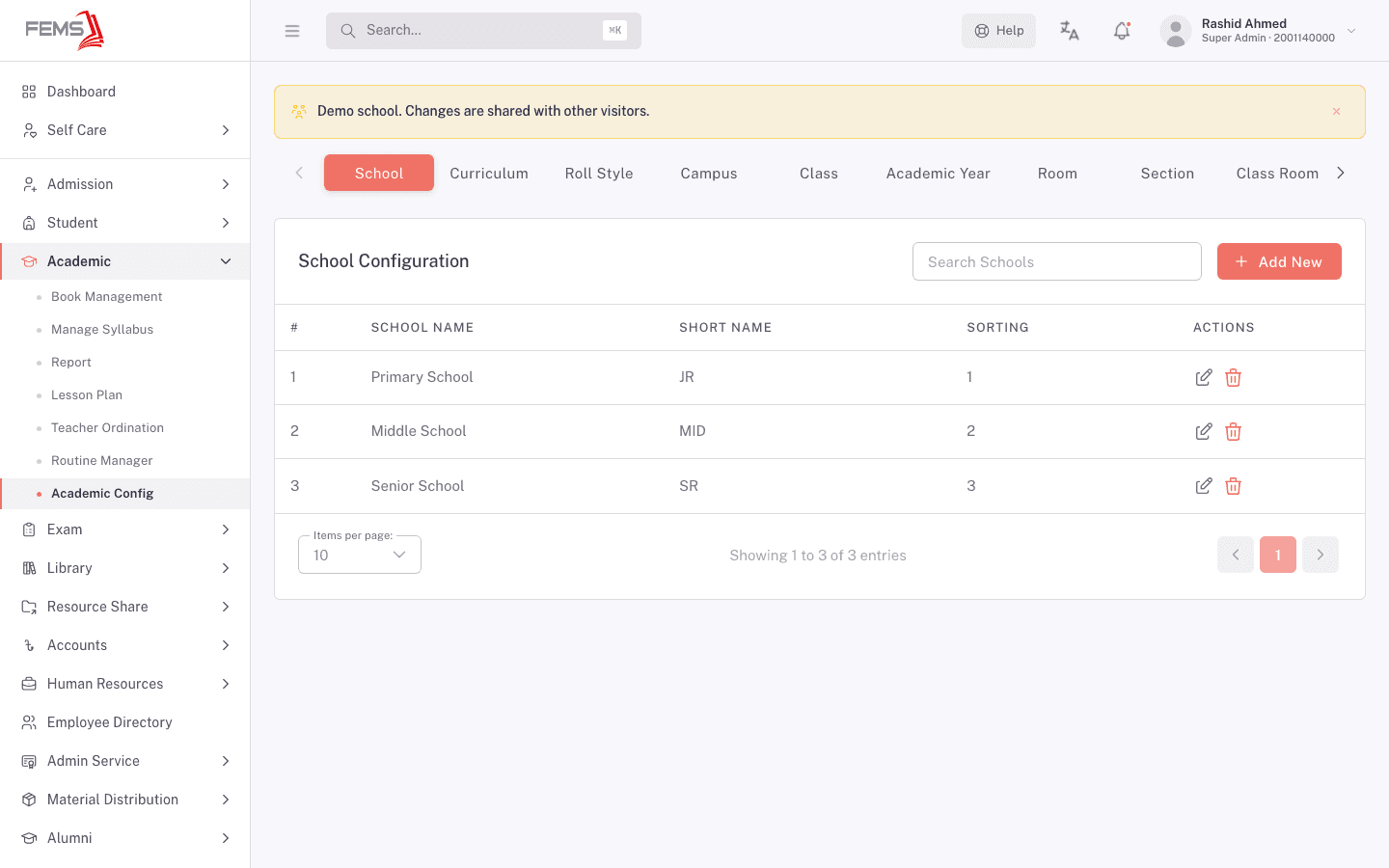Viewport: 1389px width, 868px height.
Task: Delete the Middle School row
Action: [1233, 432]
